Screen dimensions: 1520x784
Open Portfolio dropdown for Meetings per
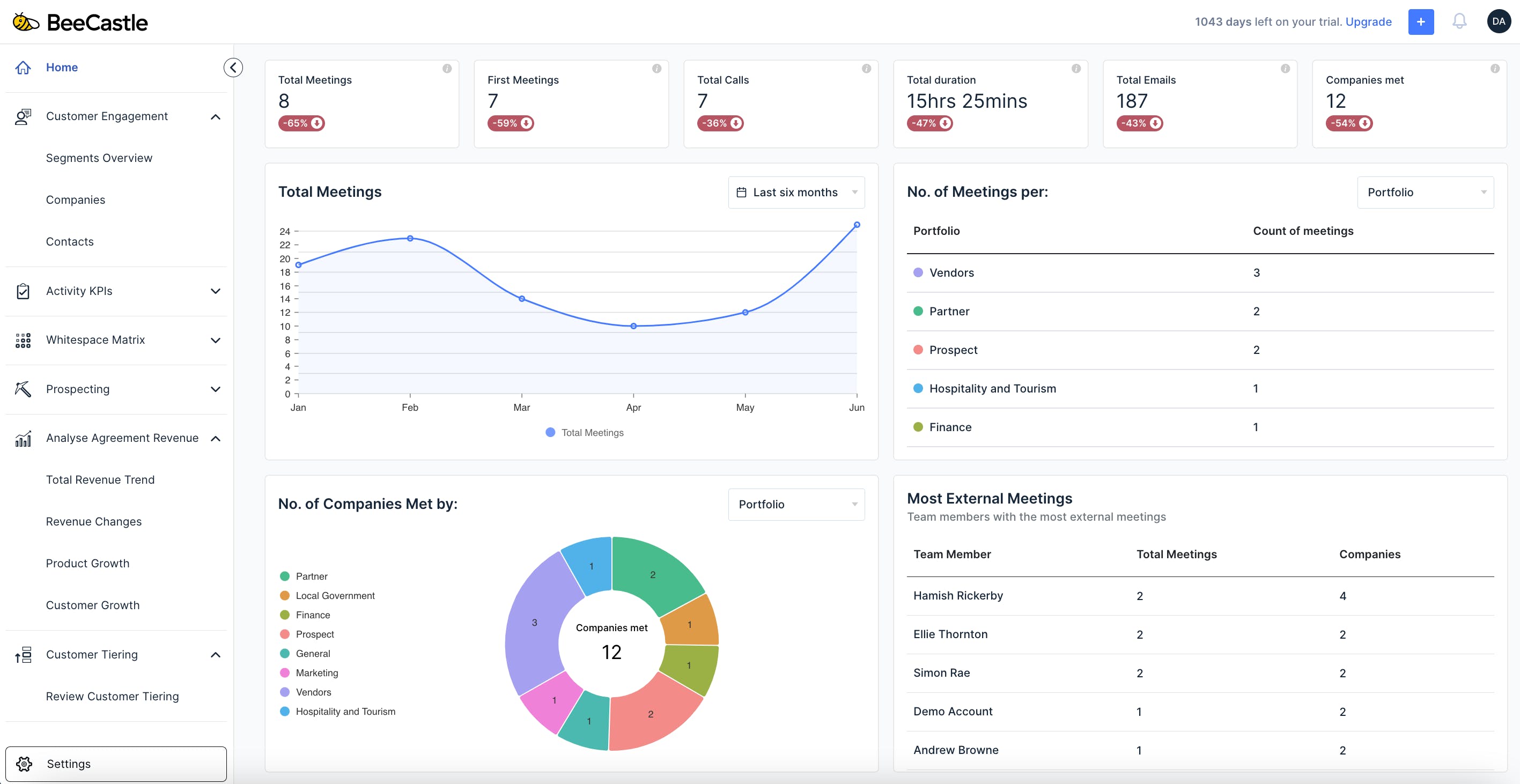[1425, 193]
